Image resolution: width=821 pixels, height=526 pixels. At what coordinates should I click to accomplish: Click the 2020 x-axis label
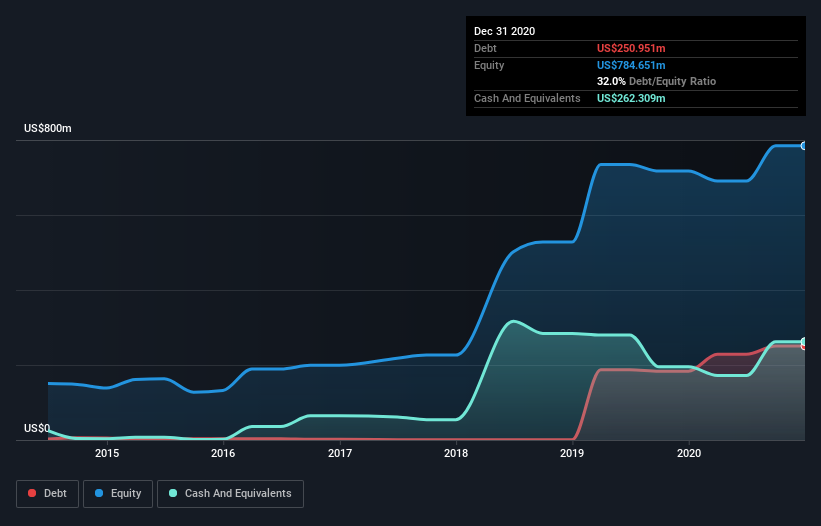pos(689,453)
